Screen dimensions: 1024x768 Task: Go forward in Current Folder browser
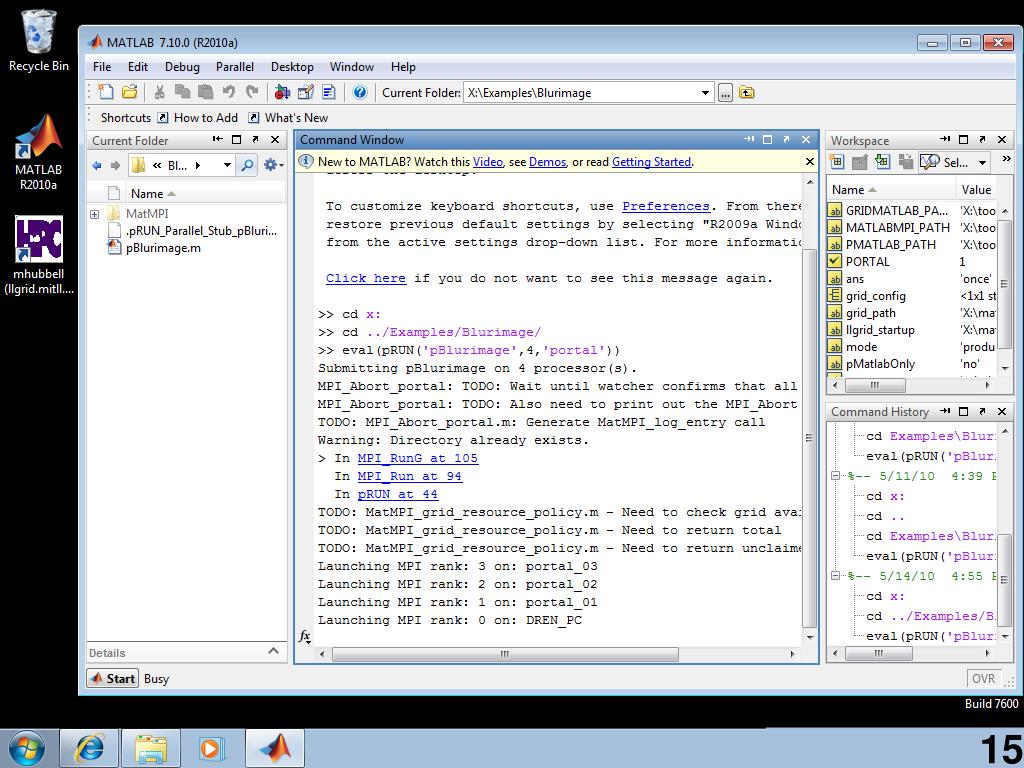tap(116, 165)
